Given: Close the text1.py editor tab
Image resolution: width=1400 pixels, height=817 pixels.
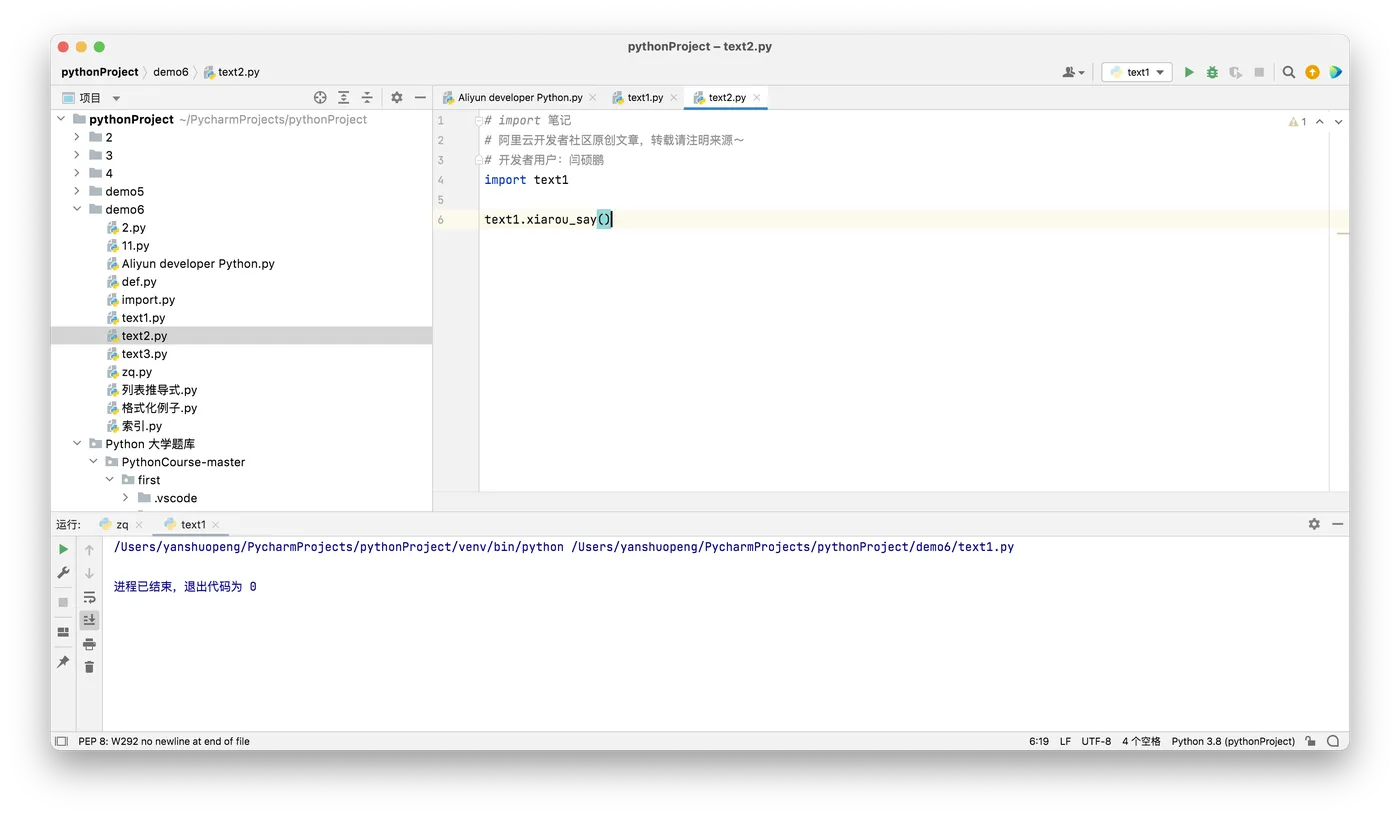Looking at the screenshot, I should (x=674, y=98).
